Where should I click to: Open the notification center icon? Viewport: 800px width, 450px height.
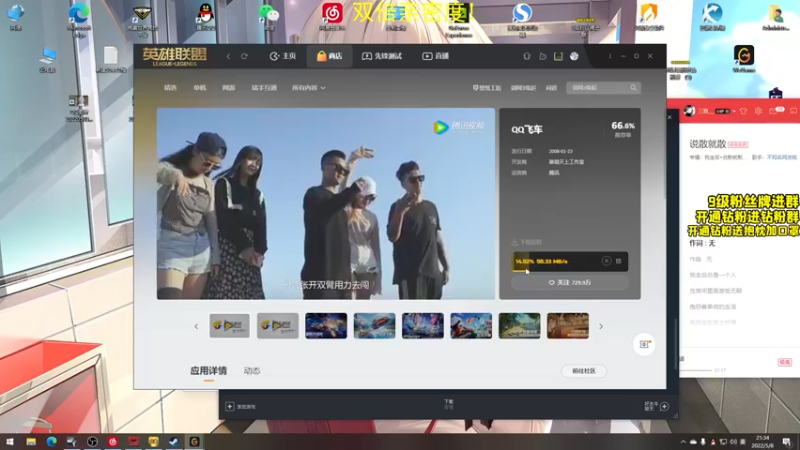coord(787,442)
